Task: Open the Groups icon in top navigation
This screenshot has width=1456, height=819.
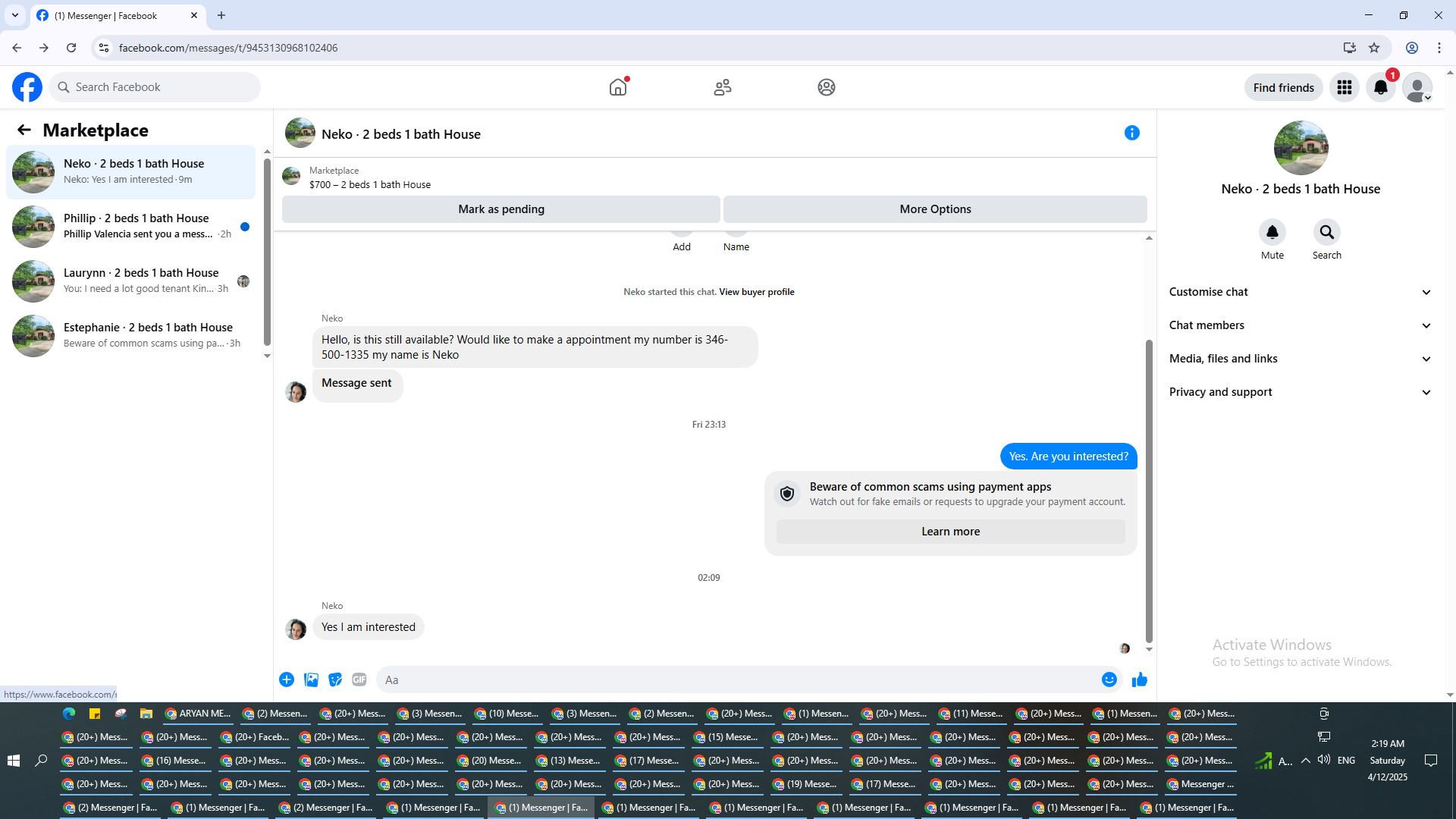Action: (827, 87)
